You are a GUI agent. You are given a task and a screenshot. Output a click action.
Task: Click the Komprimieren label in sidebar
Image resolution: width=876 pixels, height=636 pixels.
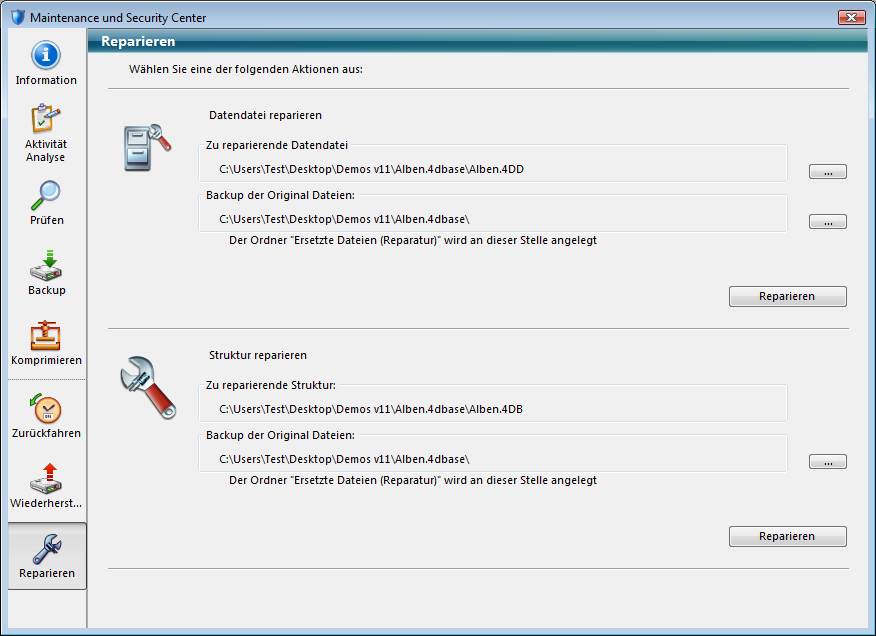tap(46, 360)
